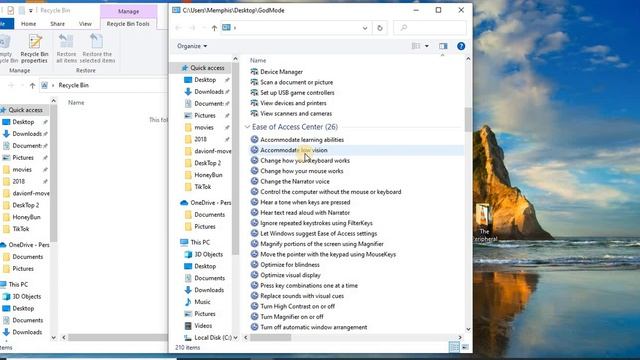Click Recycle Bin properties ribbon button
The width and height of the screenshot is (640, 360).
[x=35, y=48]
